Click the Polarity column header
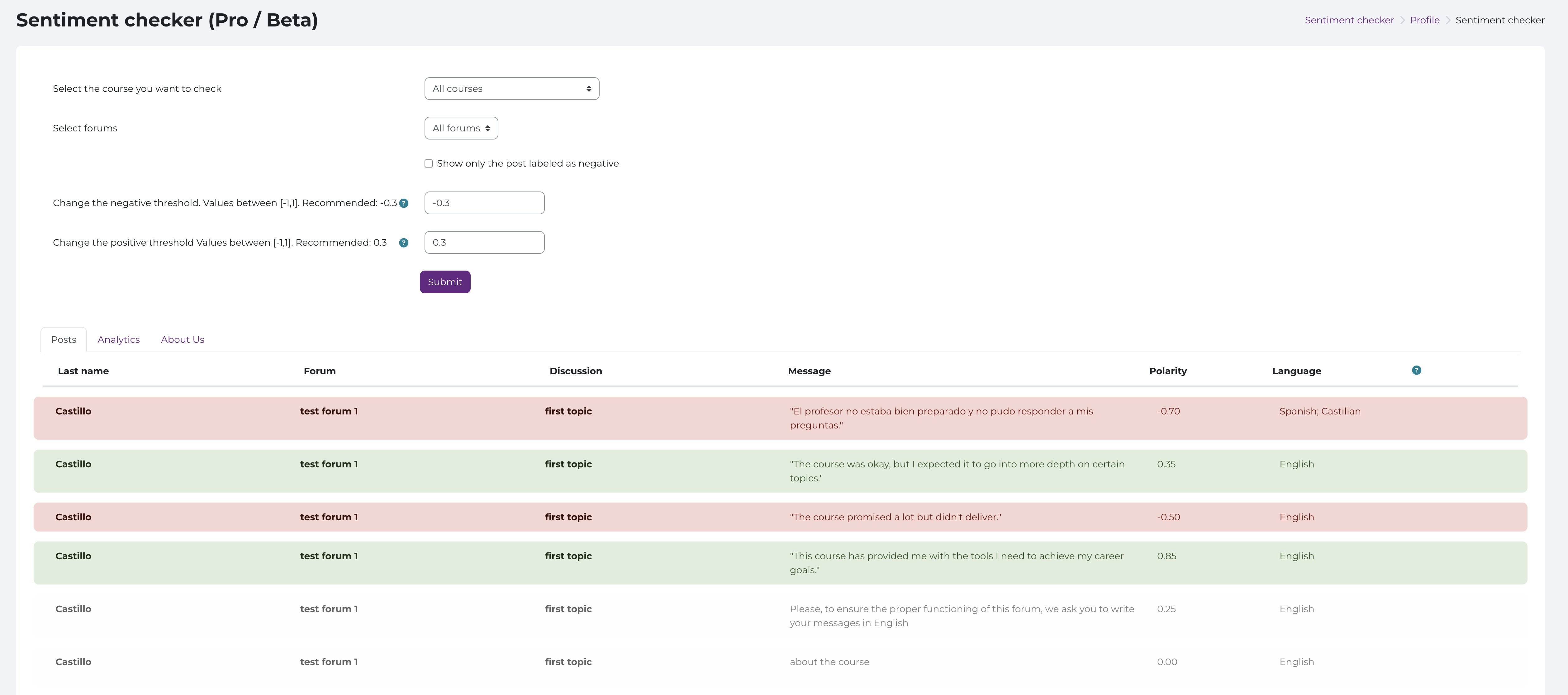1568x695 pixels. click(x=1167, y=371)
